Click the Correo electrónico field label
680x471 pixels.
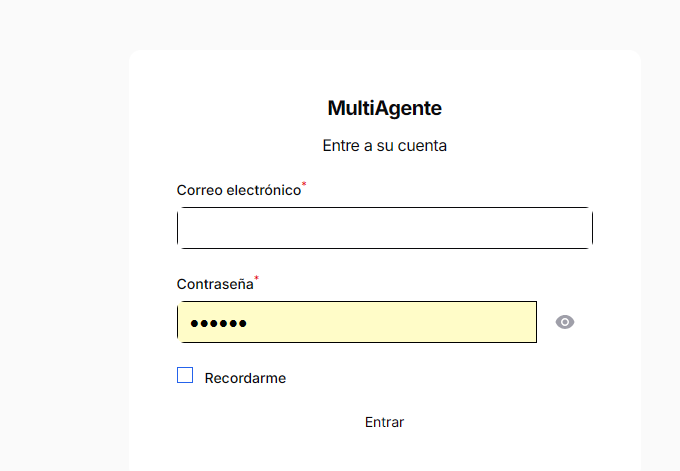[x=238, y=190]
